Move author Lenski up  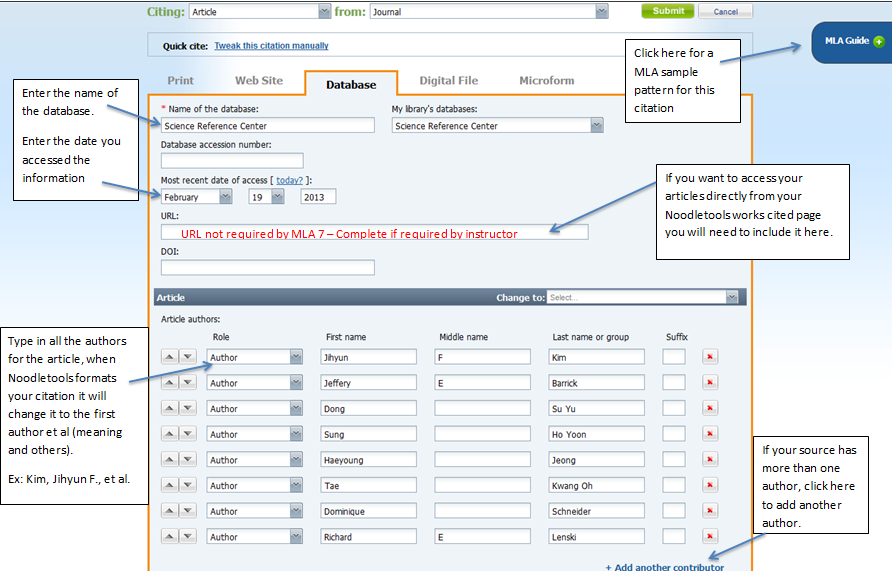(170, 536)
